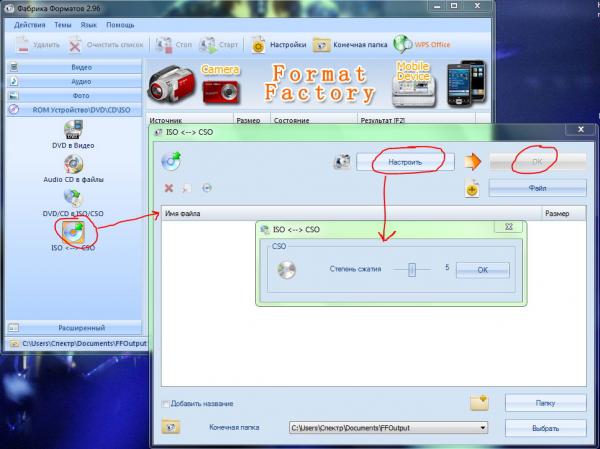Screen dimensions: 600x449
Task: Click the WPS Office globe icon
Action: [x=402, y=44]
